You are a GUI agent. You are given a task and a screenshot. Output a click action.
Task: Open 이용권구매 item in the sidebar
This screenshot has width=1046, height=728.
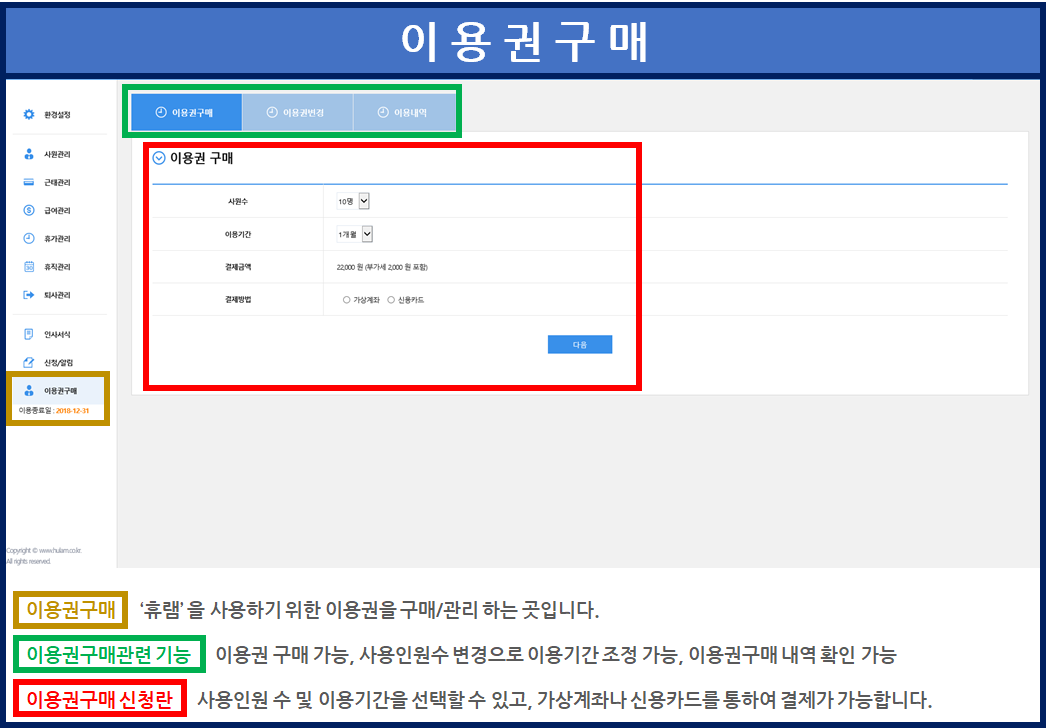click(x=58, y=390)
